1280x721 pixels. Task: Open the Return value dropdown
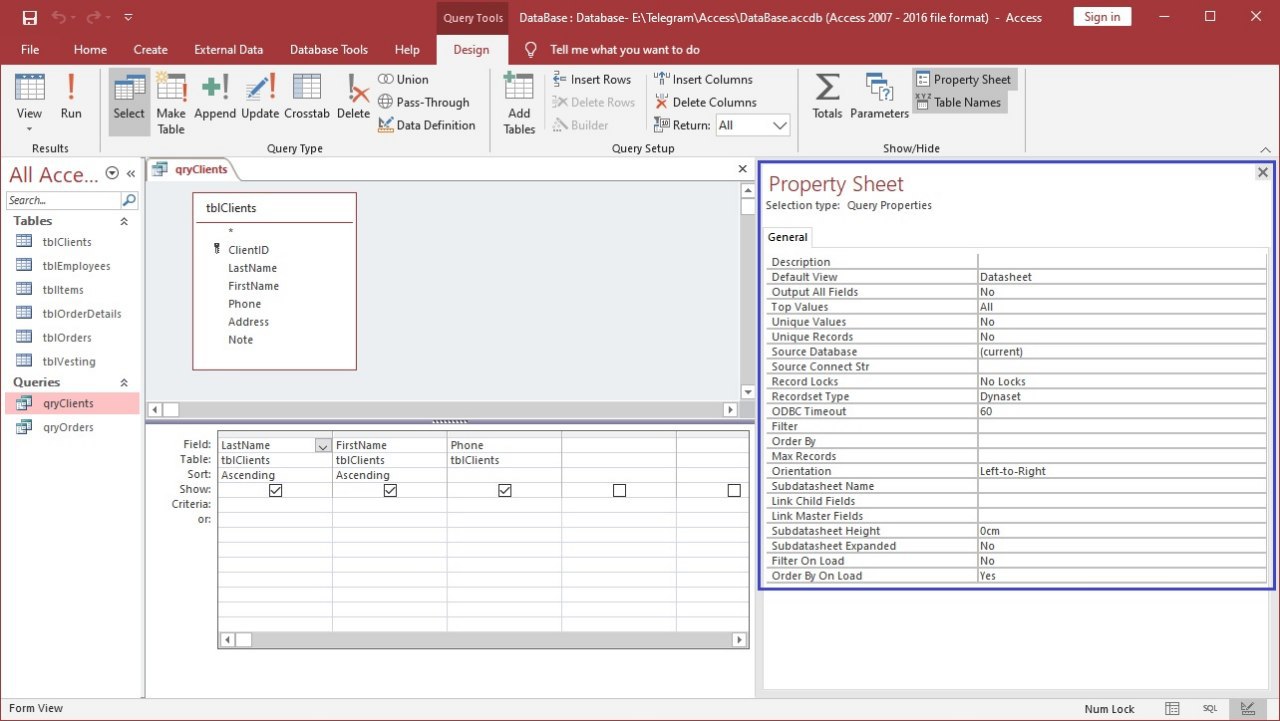[x=780, y=125]
